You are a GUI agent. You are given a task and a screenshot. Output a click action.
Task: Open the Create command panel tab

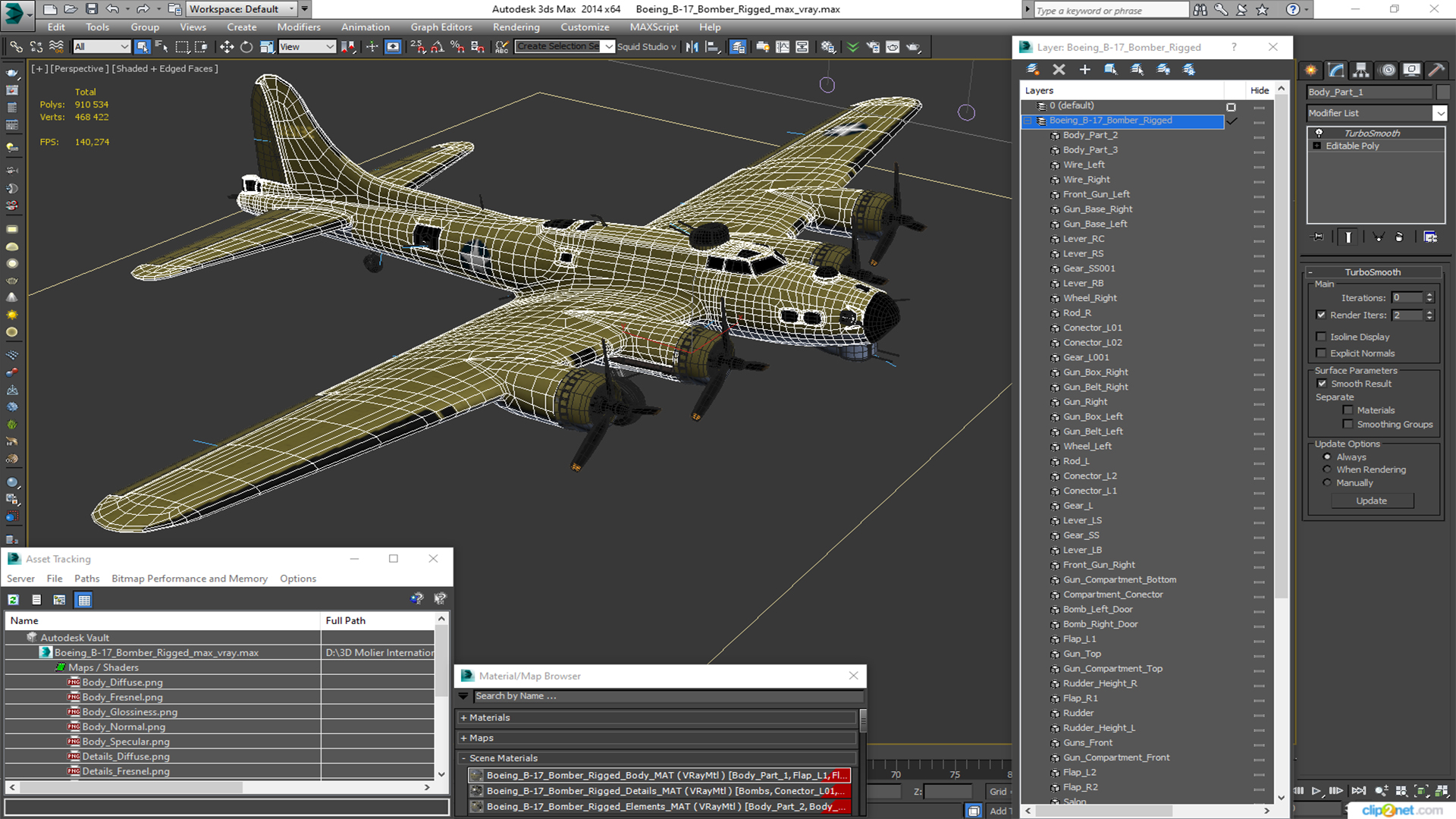1311,70
